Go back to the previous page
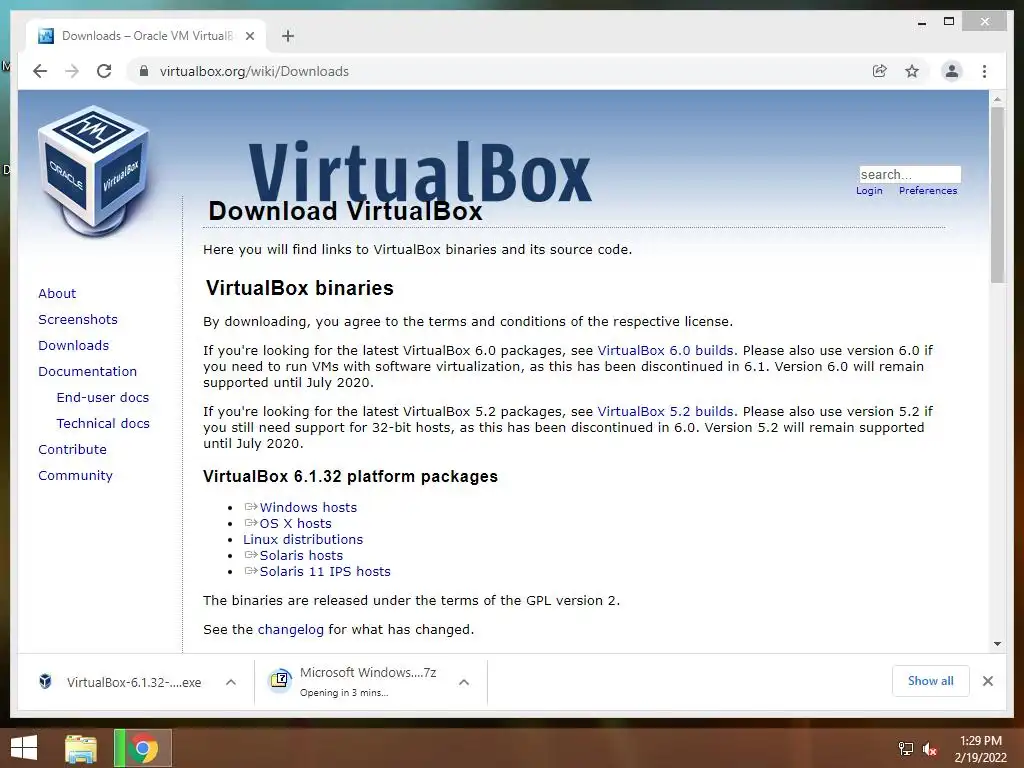 click(x=40, y=71)
